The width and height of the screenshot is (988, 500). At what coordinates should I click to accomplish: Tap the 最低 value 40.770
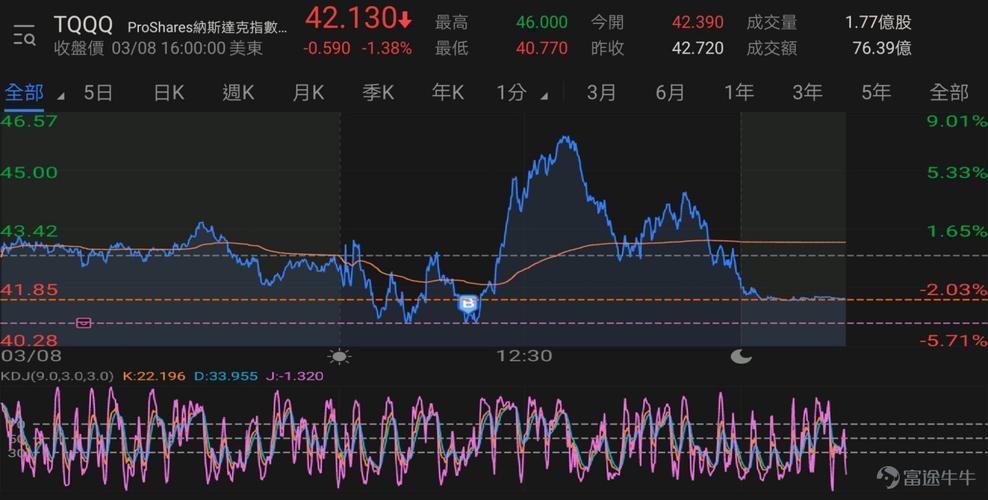(x=542, y=48)
